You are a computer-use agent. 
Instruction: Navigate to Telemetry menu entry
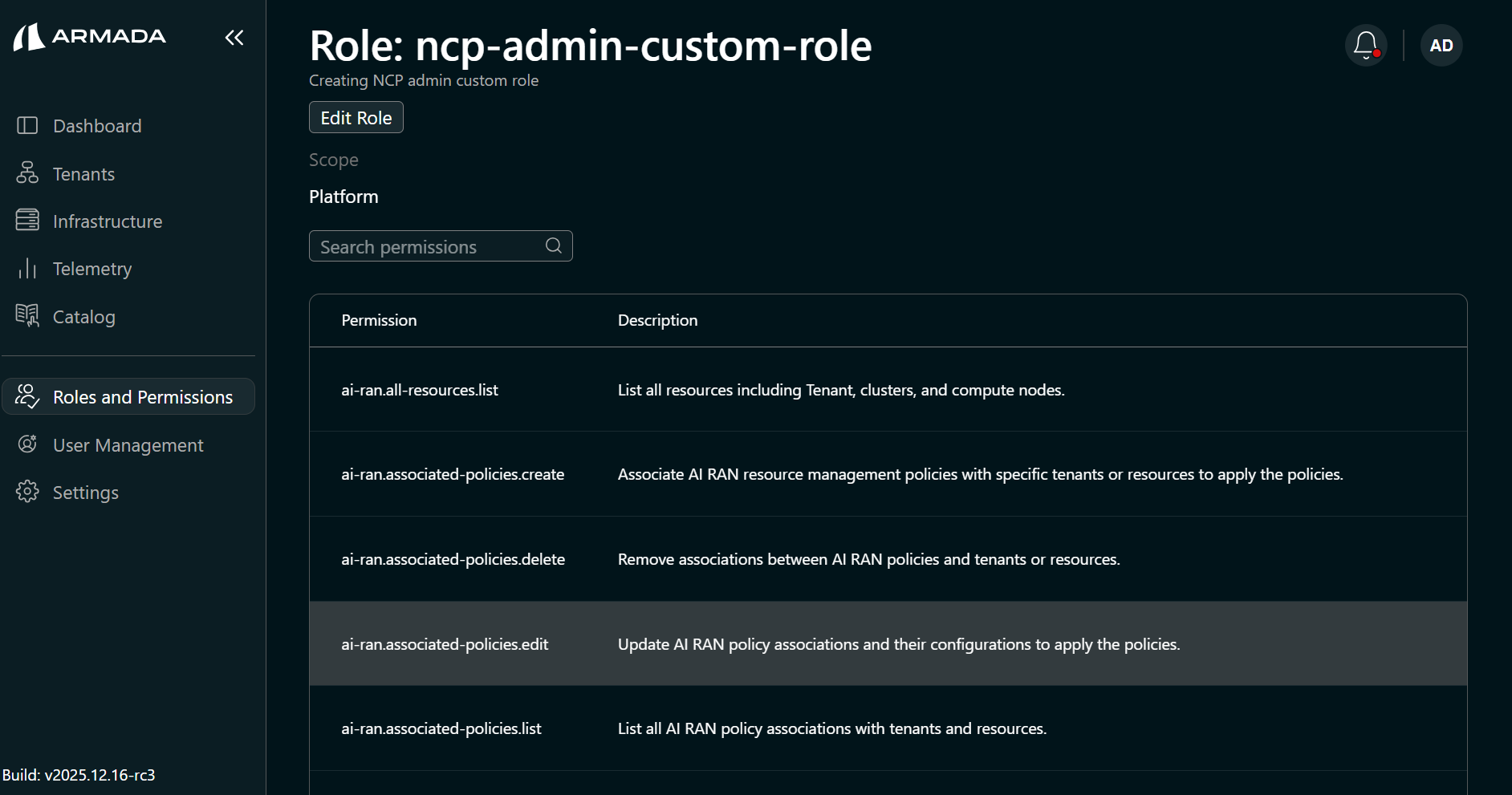pyautogui.click(x=92, y=269)
